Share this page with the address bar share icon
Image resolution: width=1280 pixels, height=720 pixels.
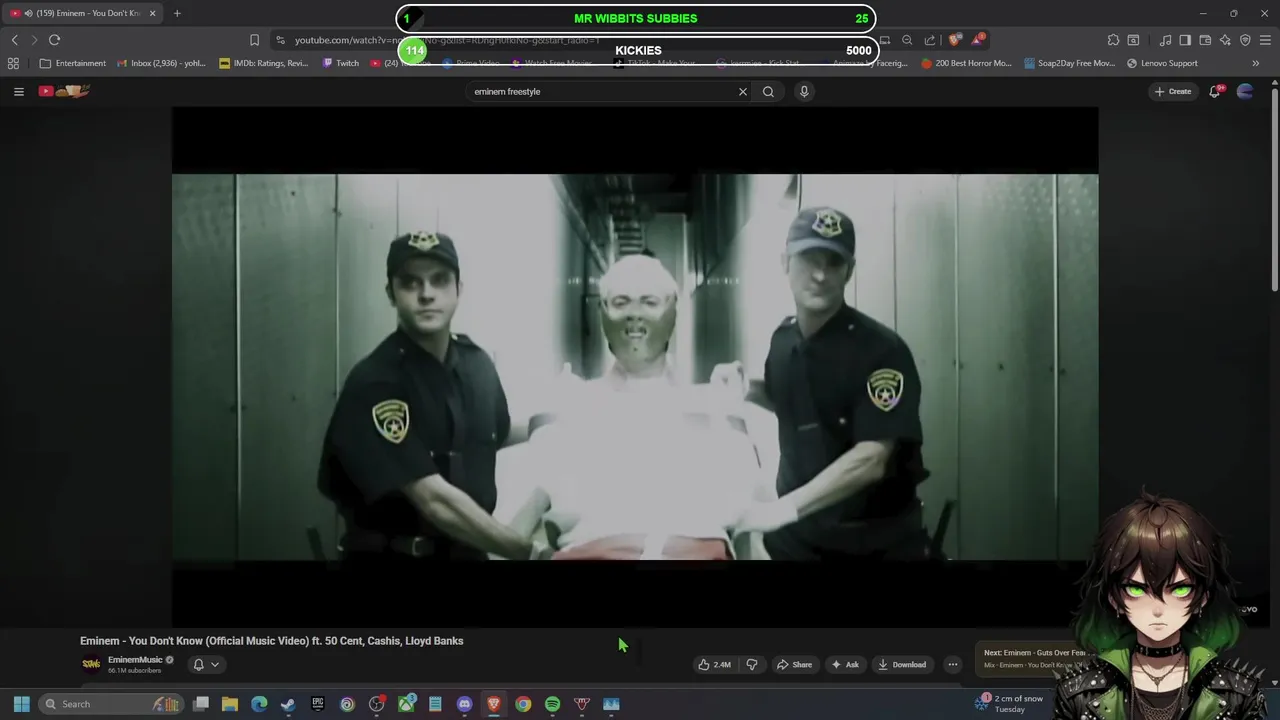click(x=930, y=40)
